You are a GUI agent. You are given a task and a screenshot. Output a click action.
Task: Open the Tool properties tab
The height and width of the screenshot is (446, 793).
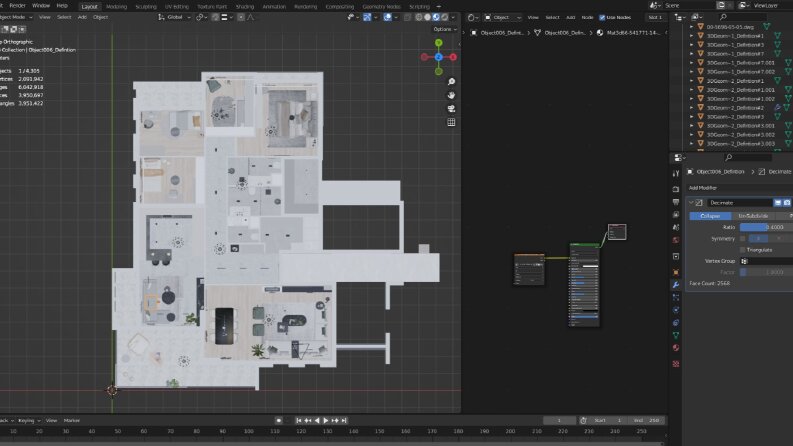(x=676, y=173)
